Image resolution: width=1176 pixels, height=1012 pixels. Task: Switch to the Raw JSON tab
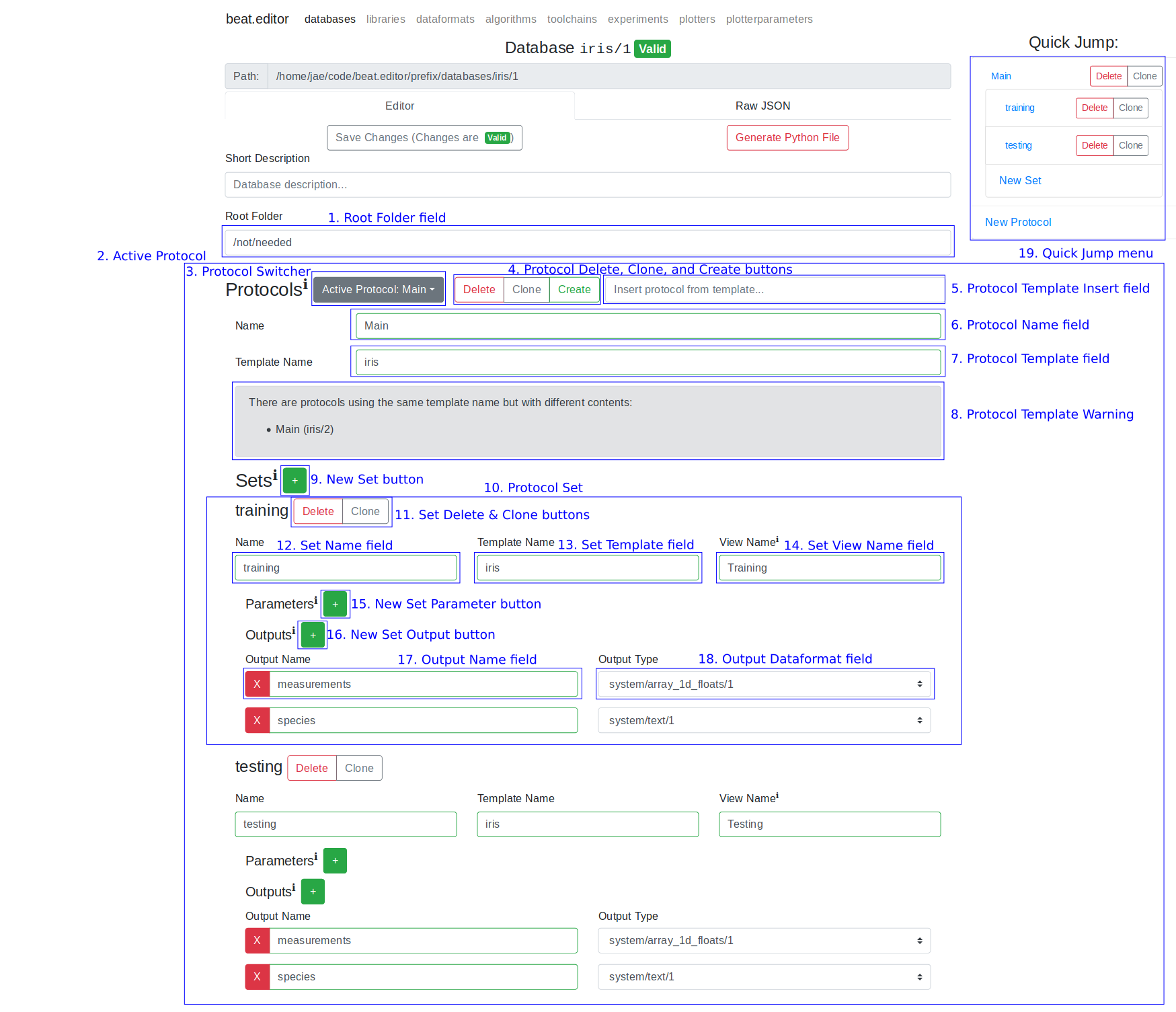(x=762, y=106)
